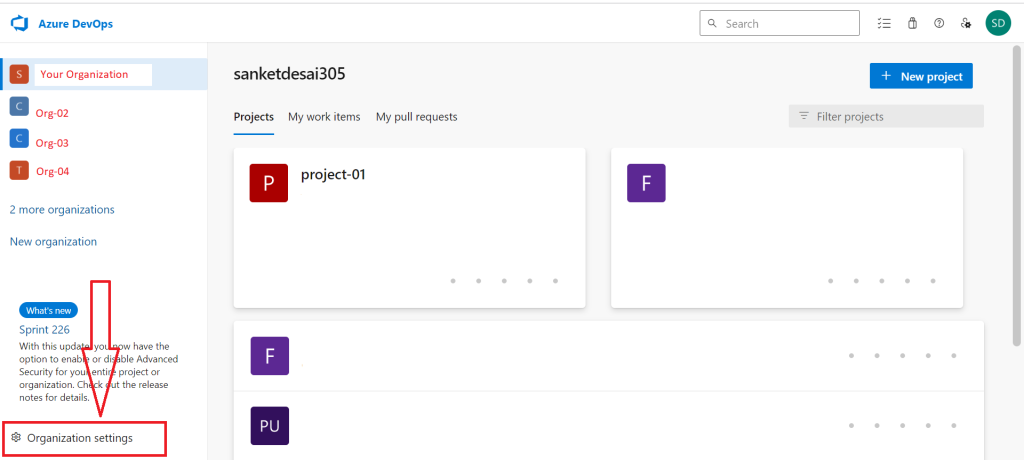Open the User settings icon
This screenshot has width=1024, height=460.
[966, 23]
